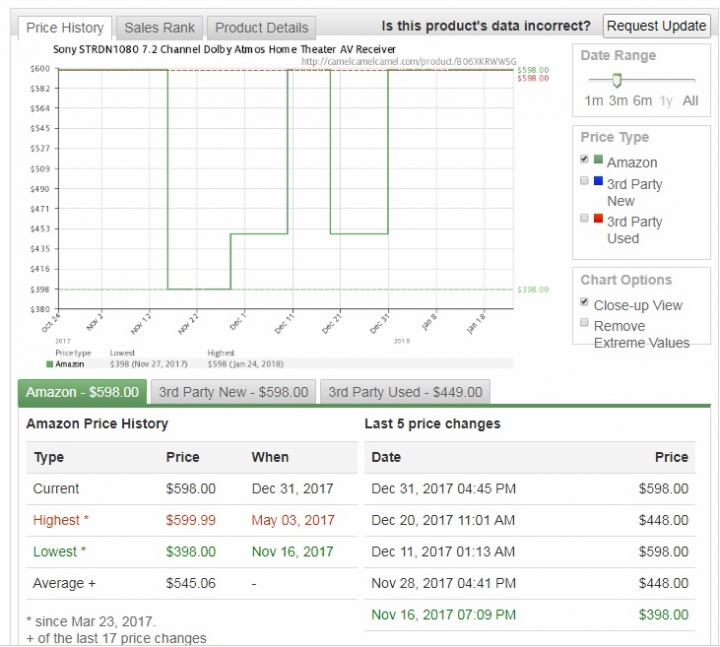
Task: Enable the 3rd Party New checkbox
Action: click(584, 180)
